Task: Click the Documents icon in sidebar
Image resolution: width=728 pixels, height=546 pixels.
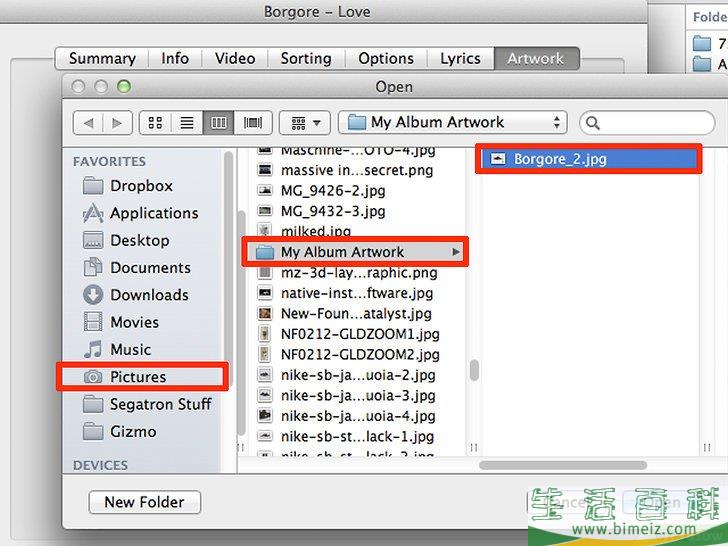Action: tap(93, 267)
